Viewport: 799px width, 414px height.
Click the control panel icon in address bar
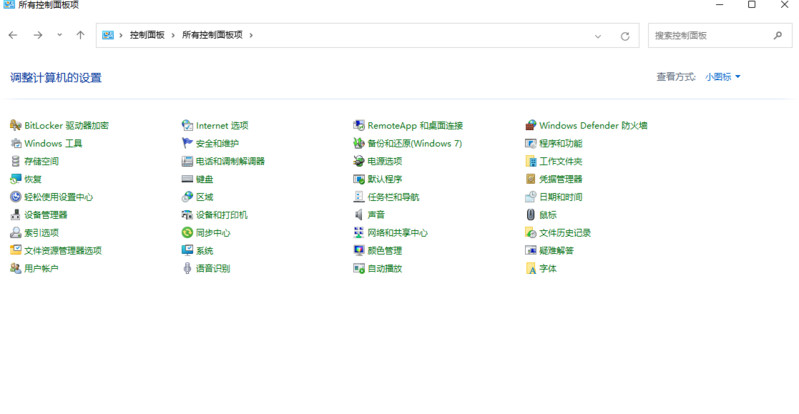[x=108, y=35]
